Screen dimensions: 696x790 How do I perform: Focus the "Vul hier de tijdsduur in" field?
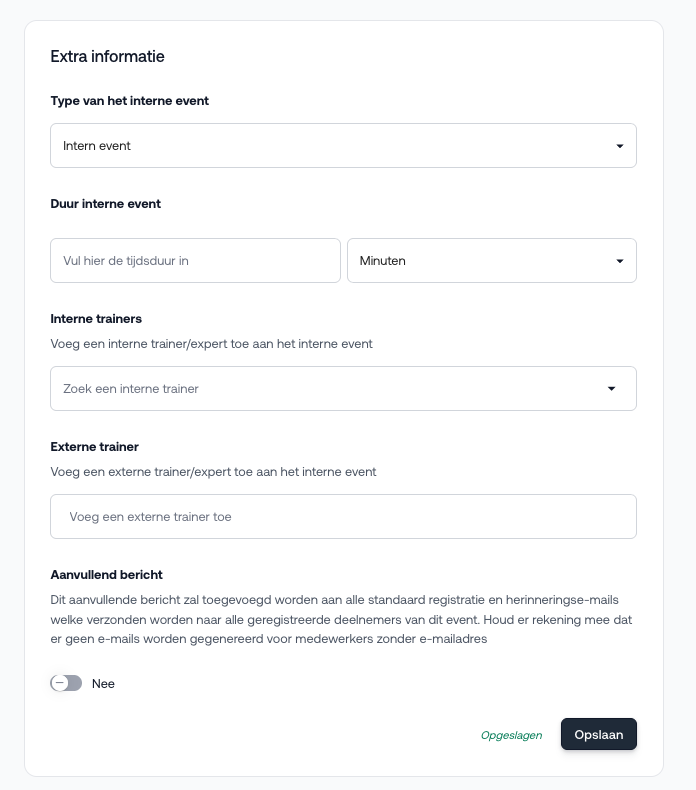[x=195, y=261]
